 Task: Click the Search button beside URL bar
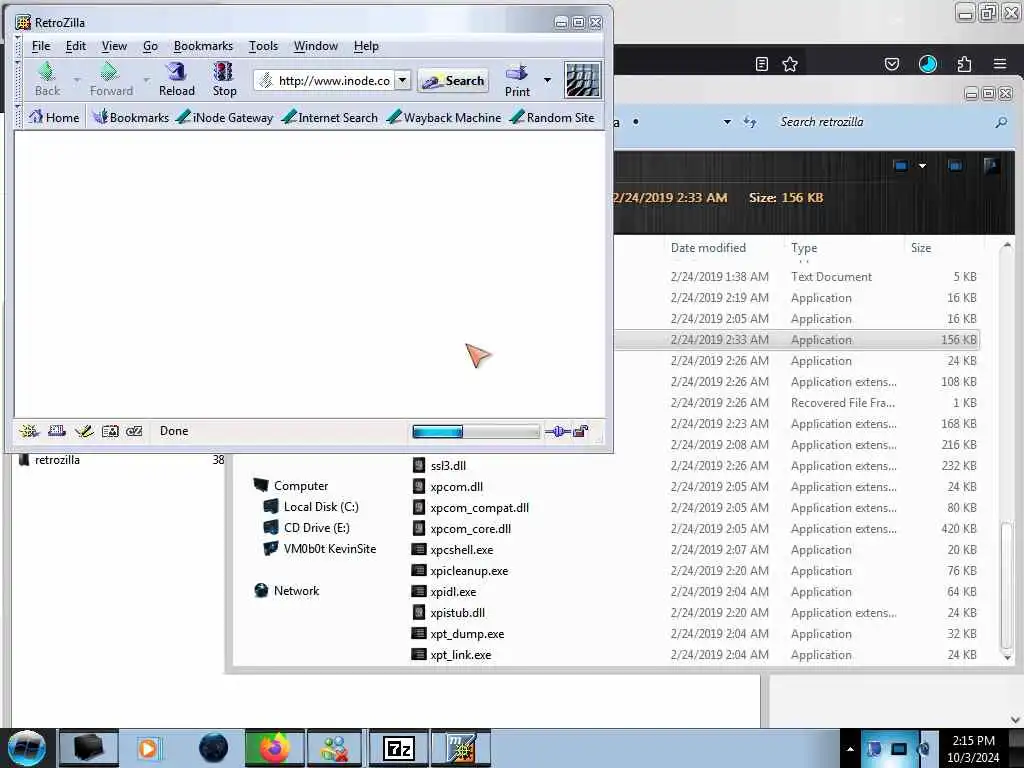(453, 81)
